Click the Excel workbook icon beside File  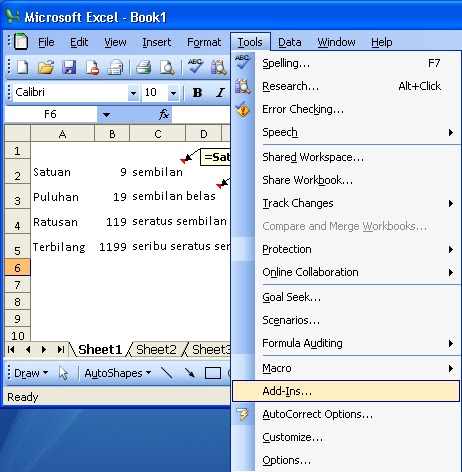[21, 42]
